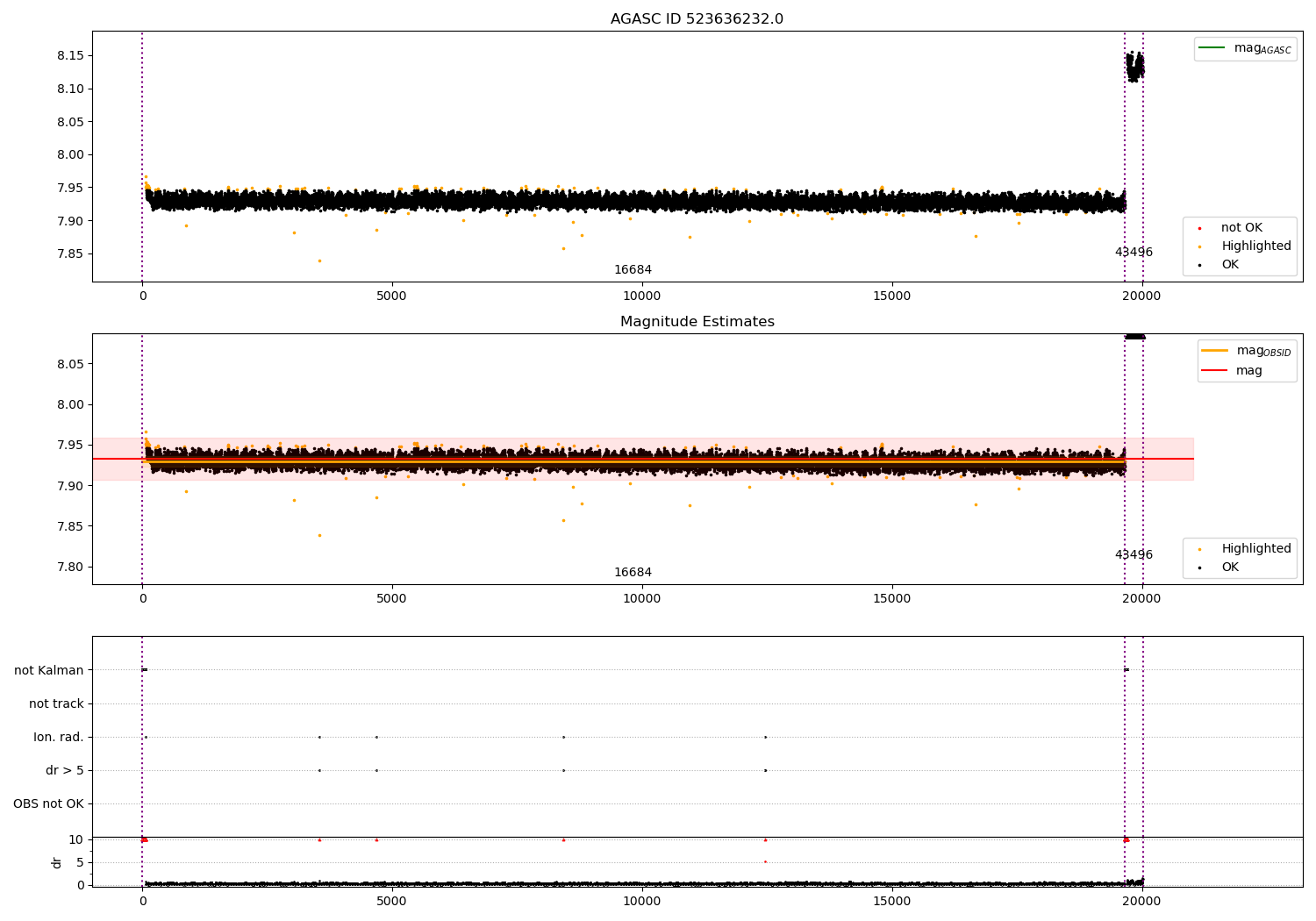Click the 16684 label in the Magnitude Estimates plot
1316x921 pixels.
[x=633, y=573]
